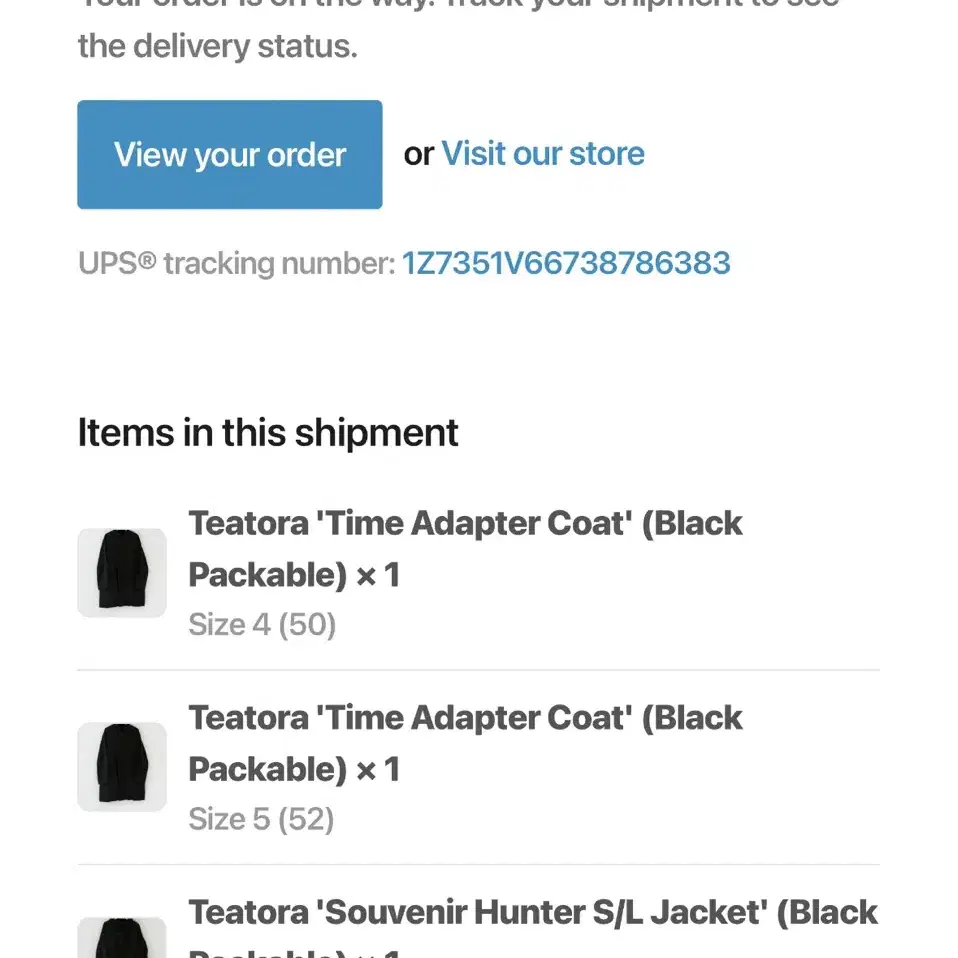This screenshot has height=958, width=958.
Task: Click 'the delivery status' text line
Action: coord(218,46)
